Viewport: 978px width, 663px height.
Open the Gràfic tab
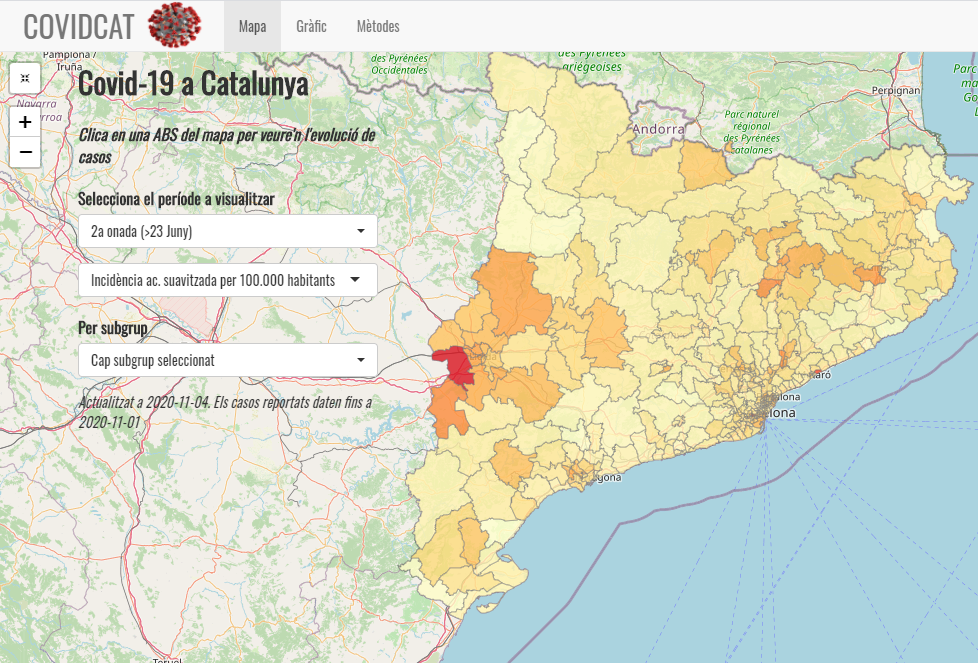click(311, 26)
